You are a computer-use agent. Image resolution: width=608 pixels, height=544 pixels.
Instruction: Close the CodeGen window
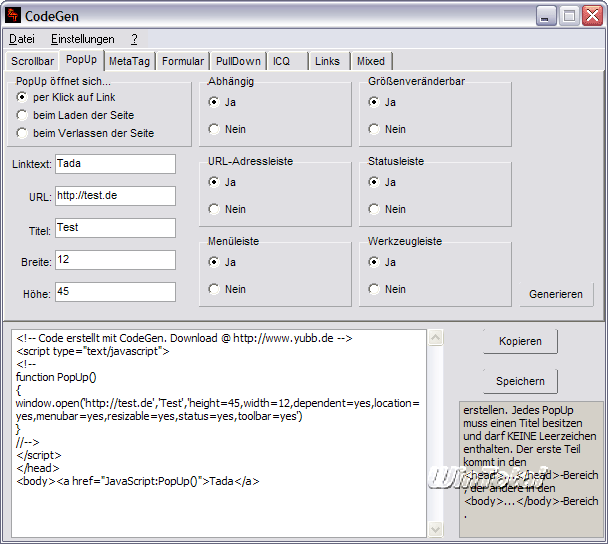[592, 16]
